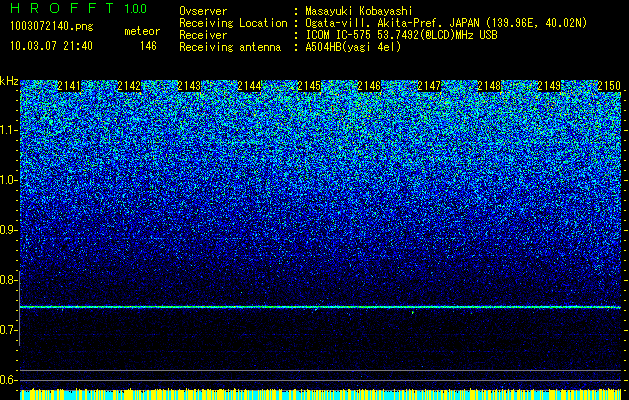629x400 pixels.
Task: Click the 2147 time marker
Action: pos(429,86)
